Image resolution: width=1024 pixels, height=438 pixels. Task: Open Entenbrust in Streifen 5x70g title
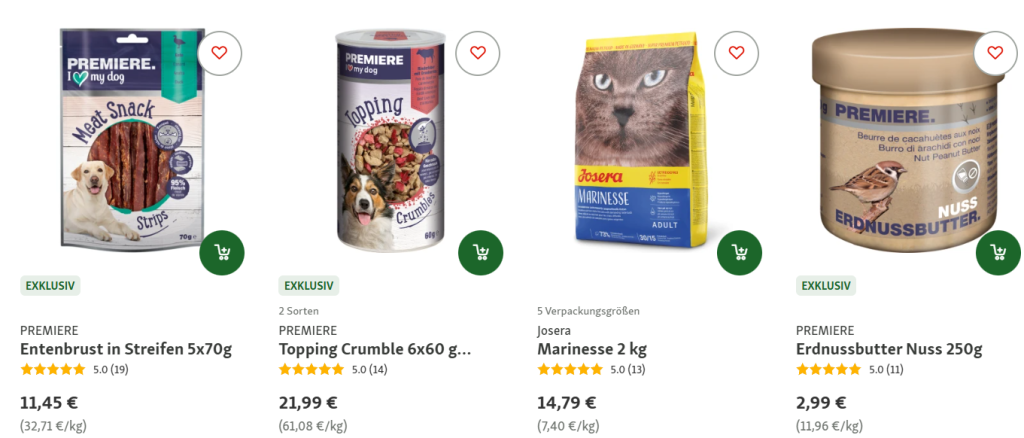[x=126, y=349]
